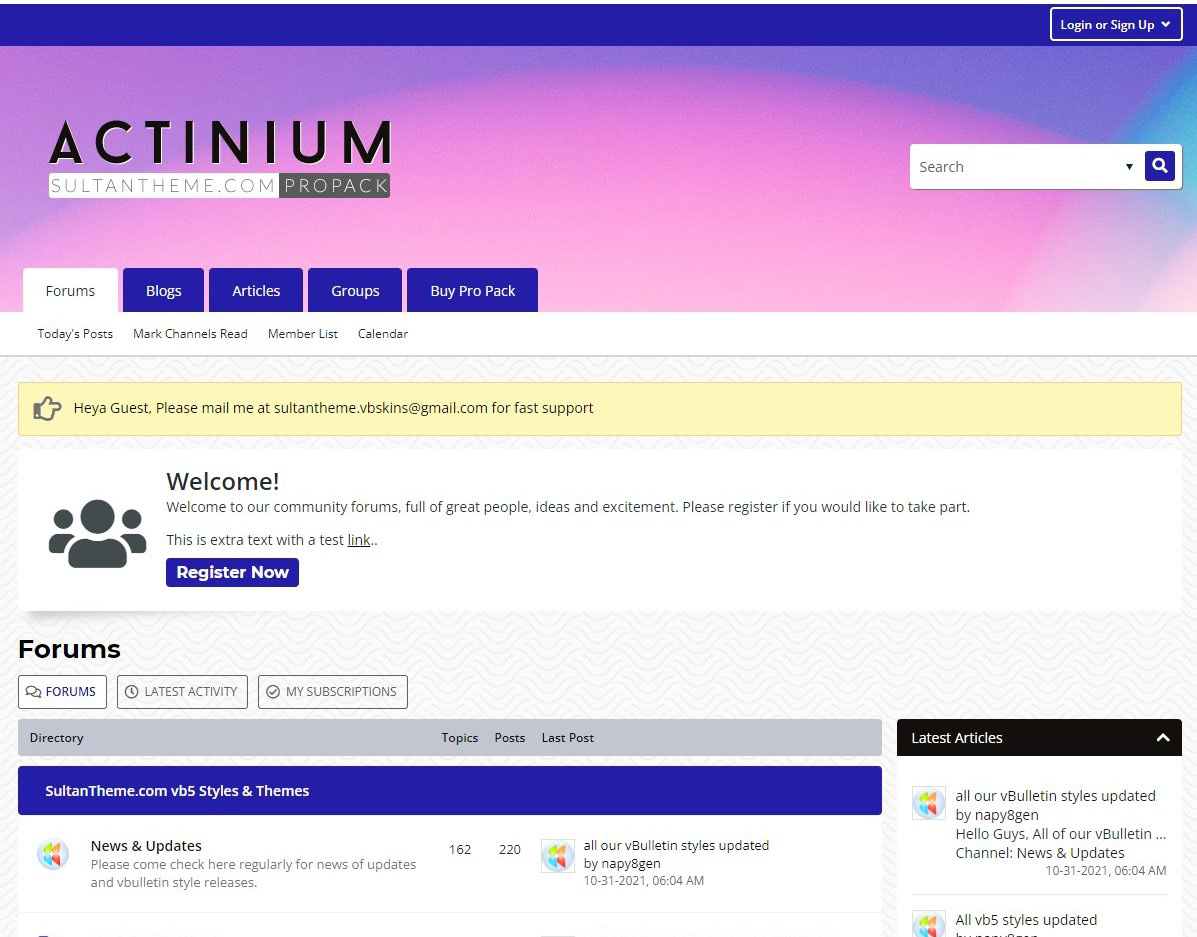Collapse the Latest Articles panel chevron
This screenshot has height=937, width=1197.
[1163, 738]
